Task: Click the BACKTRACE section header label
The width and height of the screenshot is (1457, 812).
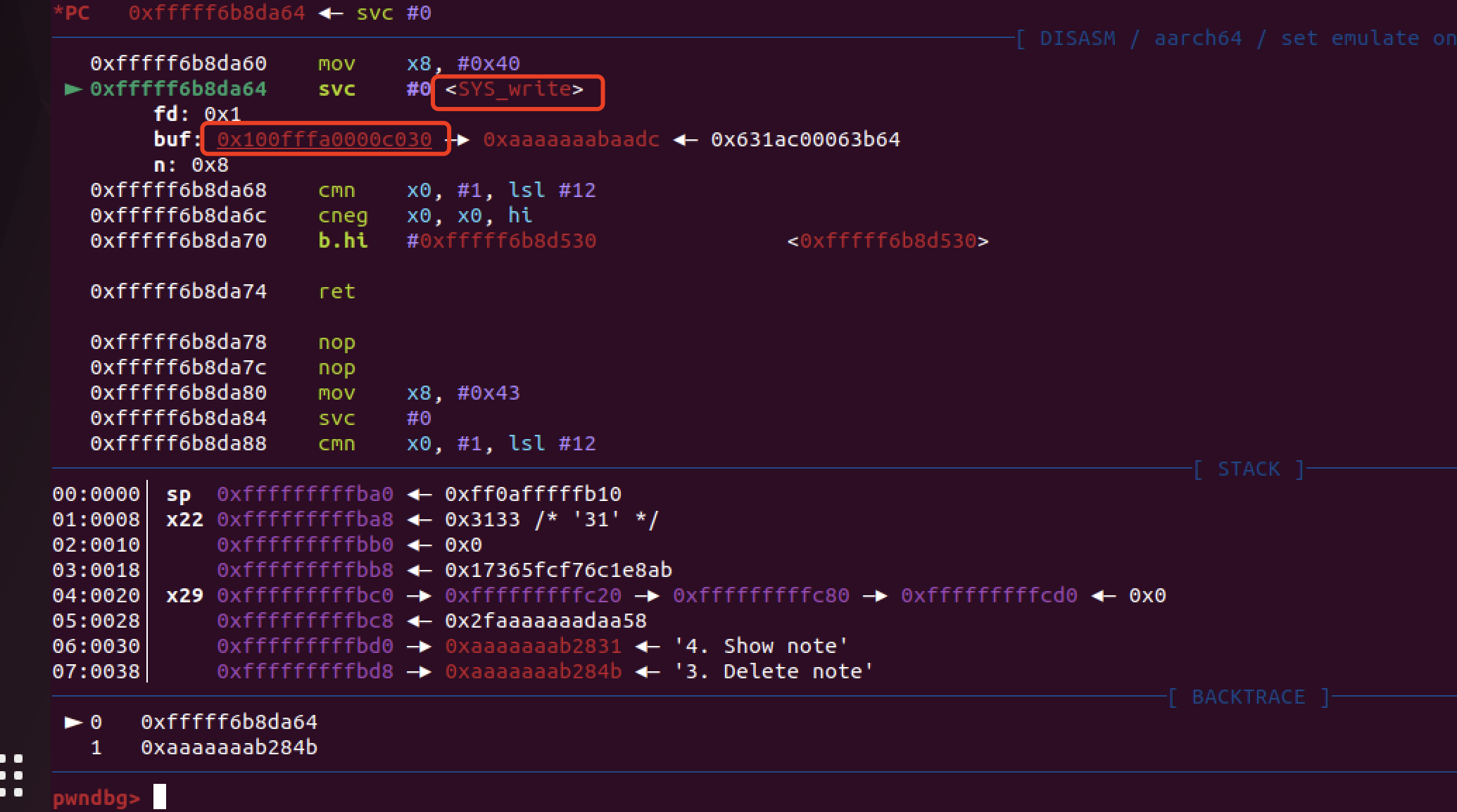Action: tap(1248, 697)
